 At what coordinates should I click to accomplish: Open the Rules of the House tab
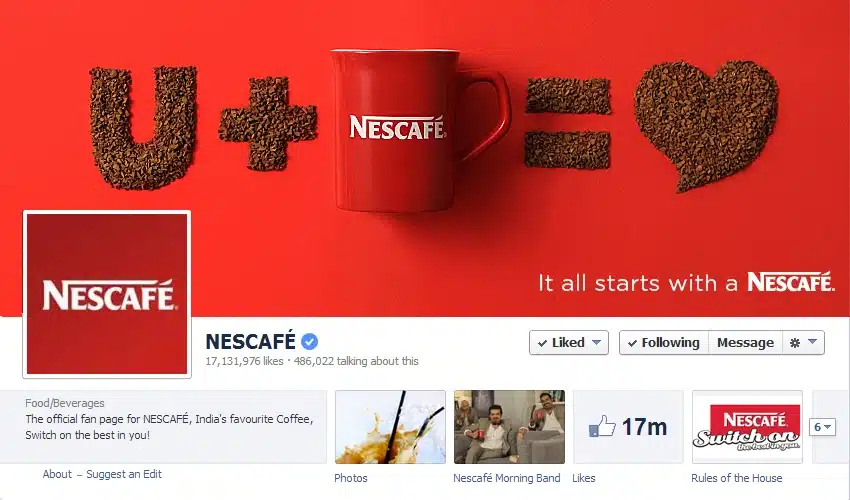click(x=736, y=478)
